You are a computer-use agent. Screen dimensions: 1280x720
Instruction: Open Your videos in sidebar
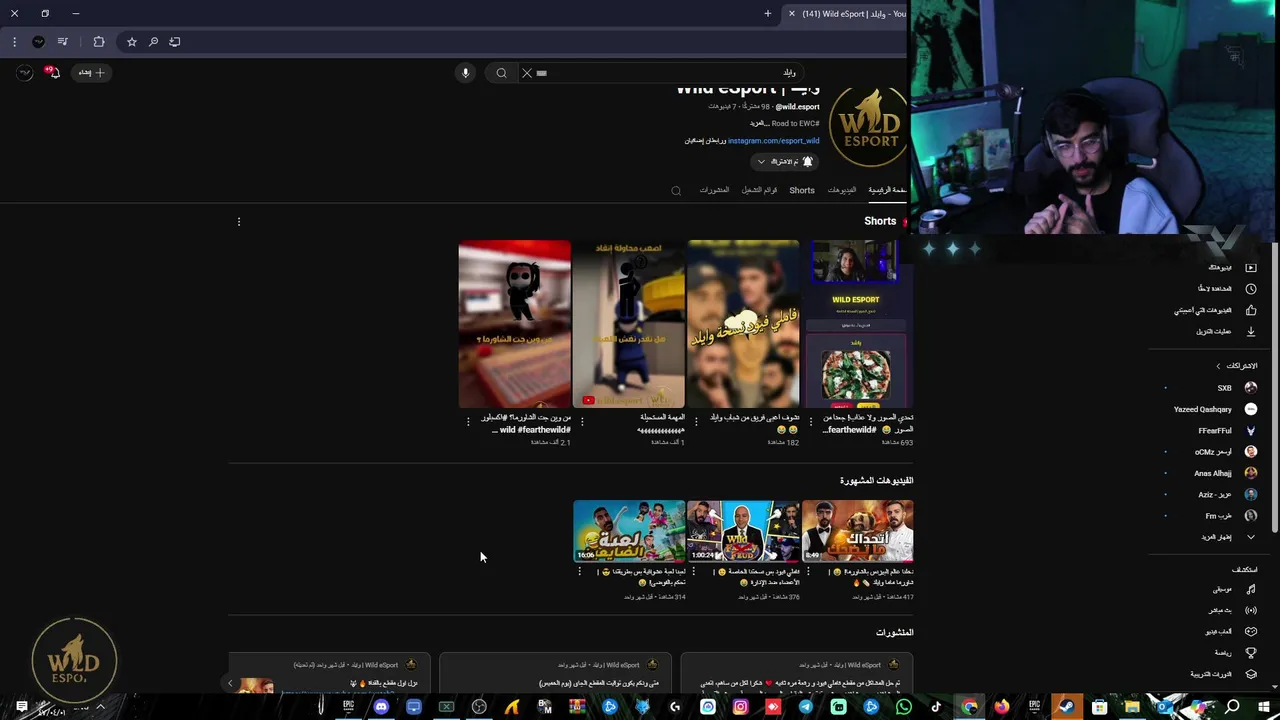[1228, 268]
